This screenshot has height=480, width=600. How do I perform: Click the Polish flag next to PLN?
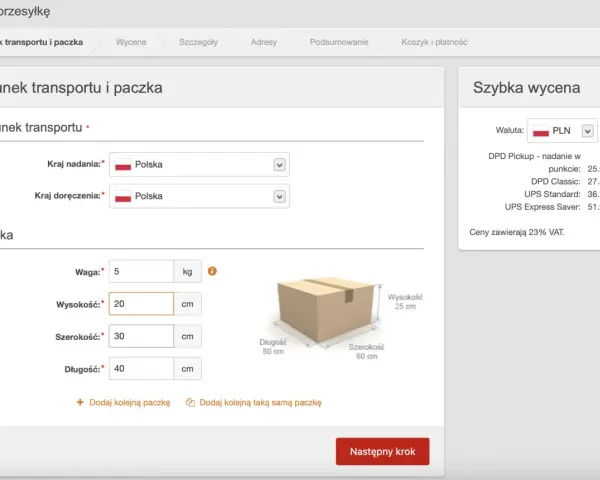(541, 131)
